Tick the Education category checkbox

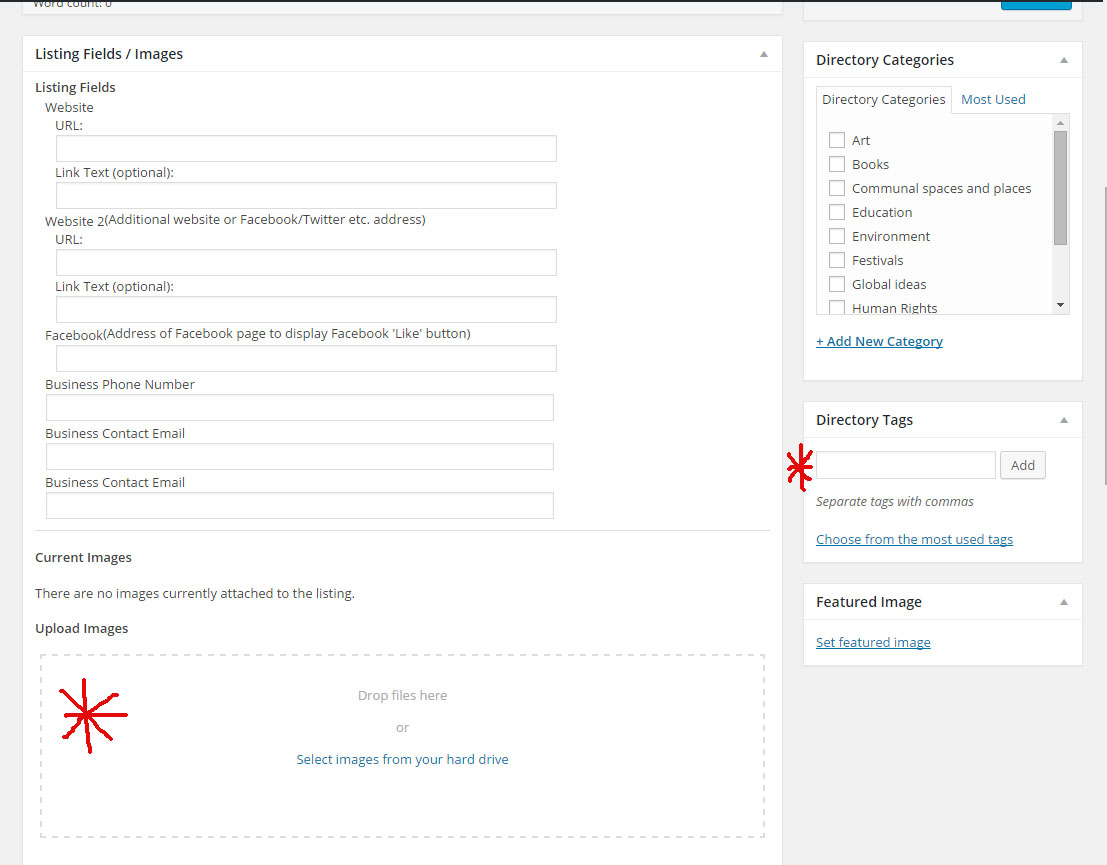tap(837, 212)
